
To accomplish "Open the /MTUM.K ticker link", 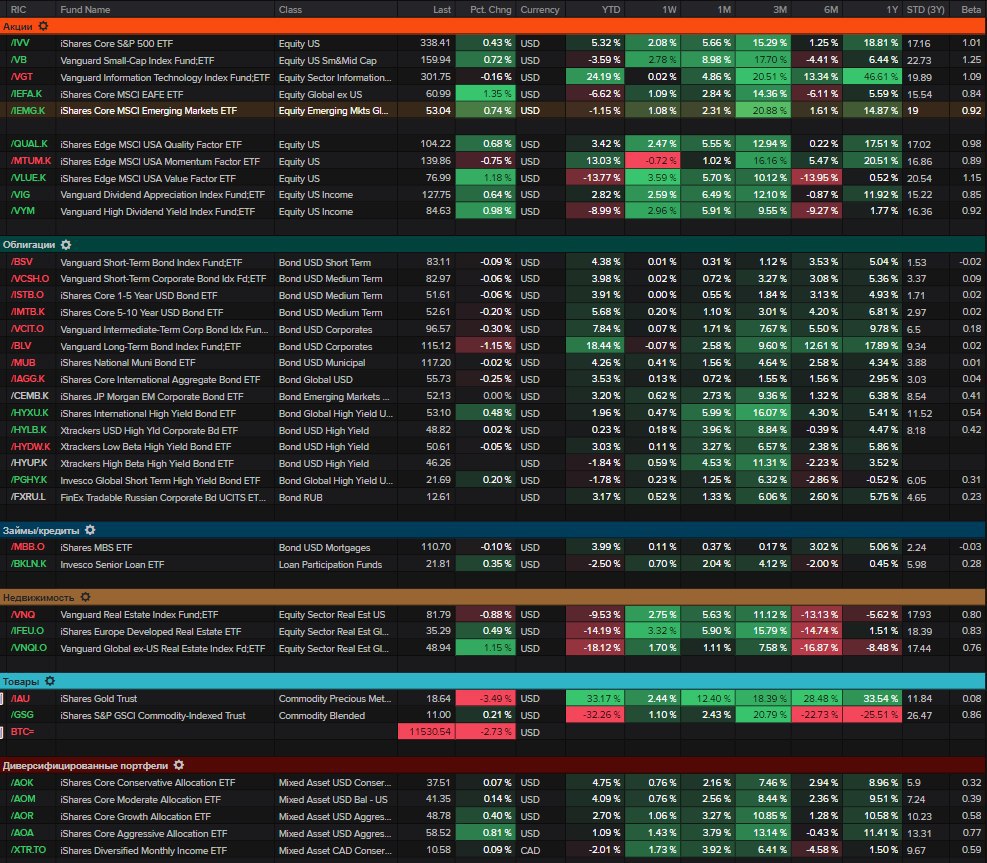I will 31,161.
